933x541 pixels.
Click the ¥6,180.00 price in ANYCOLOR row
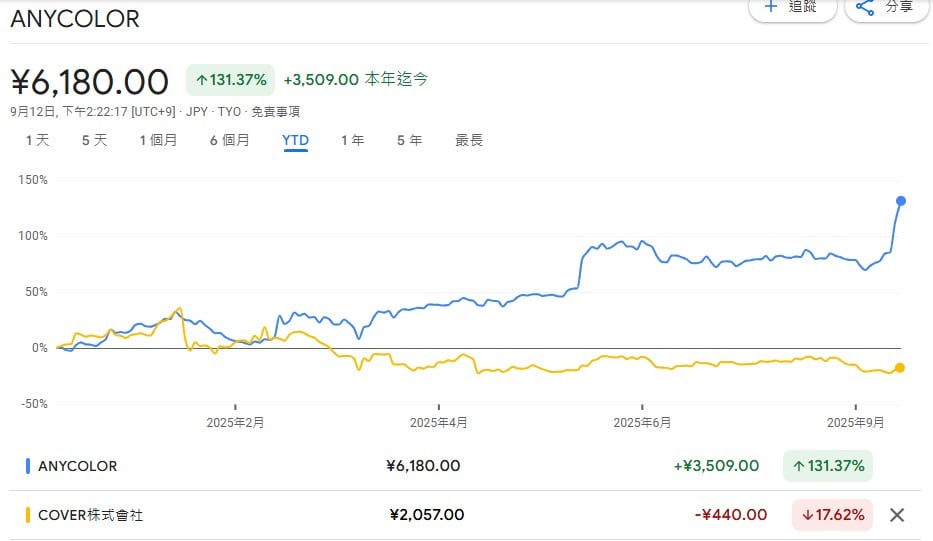pyautogui.click(x=423, y=465)
